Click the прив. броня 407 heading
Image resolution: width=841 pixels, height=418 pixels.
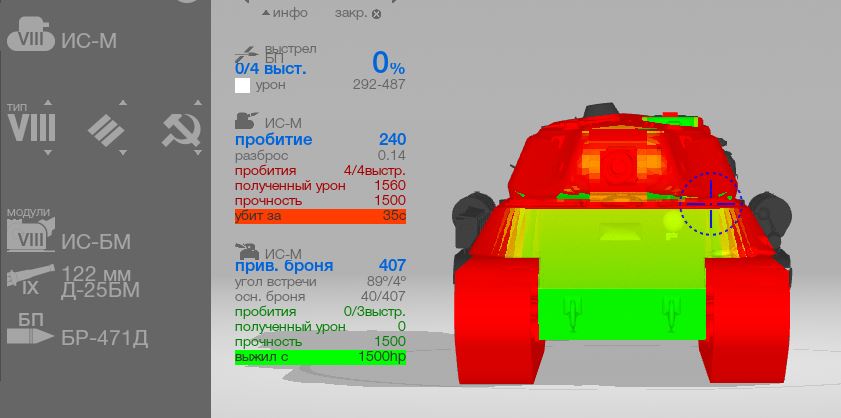320,266
